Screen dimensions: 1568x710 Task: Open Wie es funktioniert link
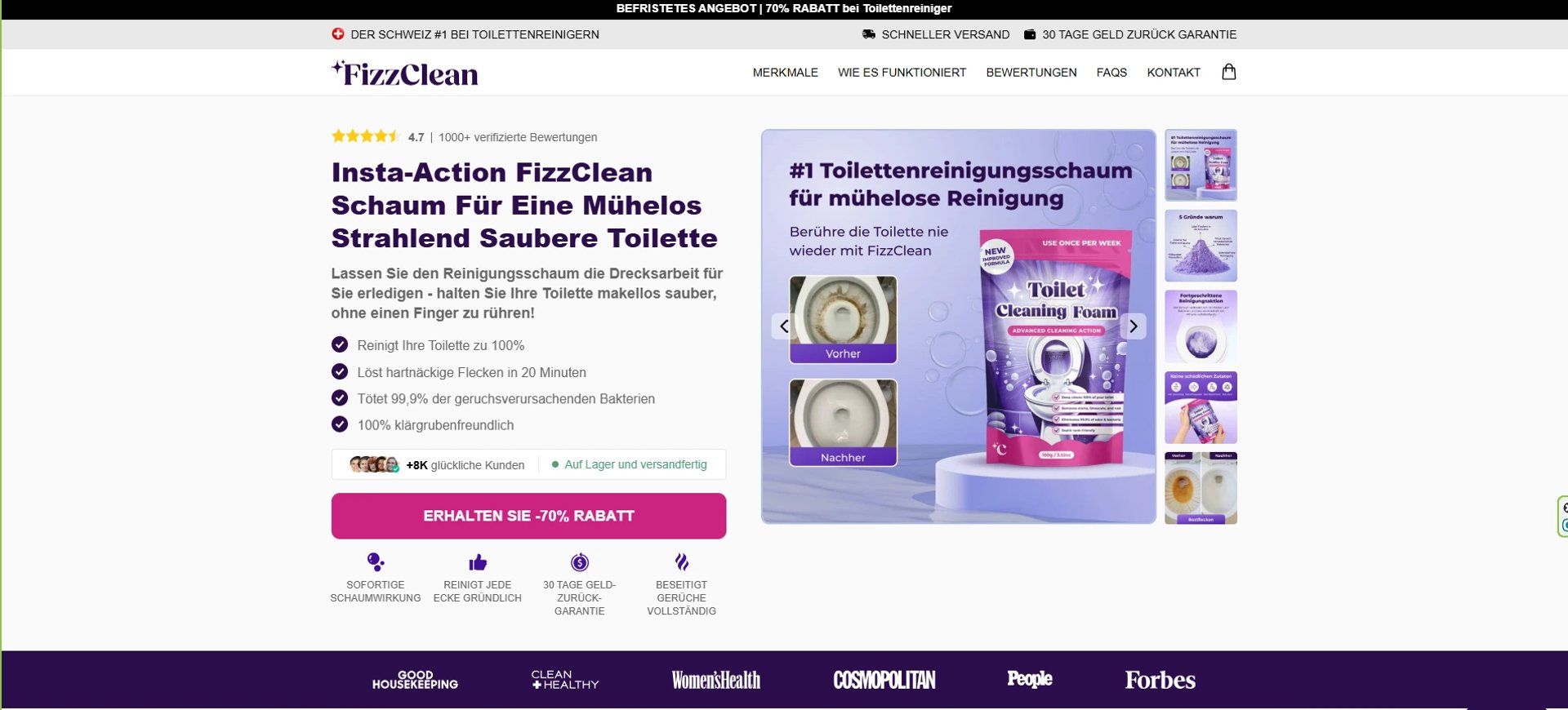pyautogui.click(x=902, y=73)
